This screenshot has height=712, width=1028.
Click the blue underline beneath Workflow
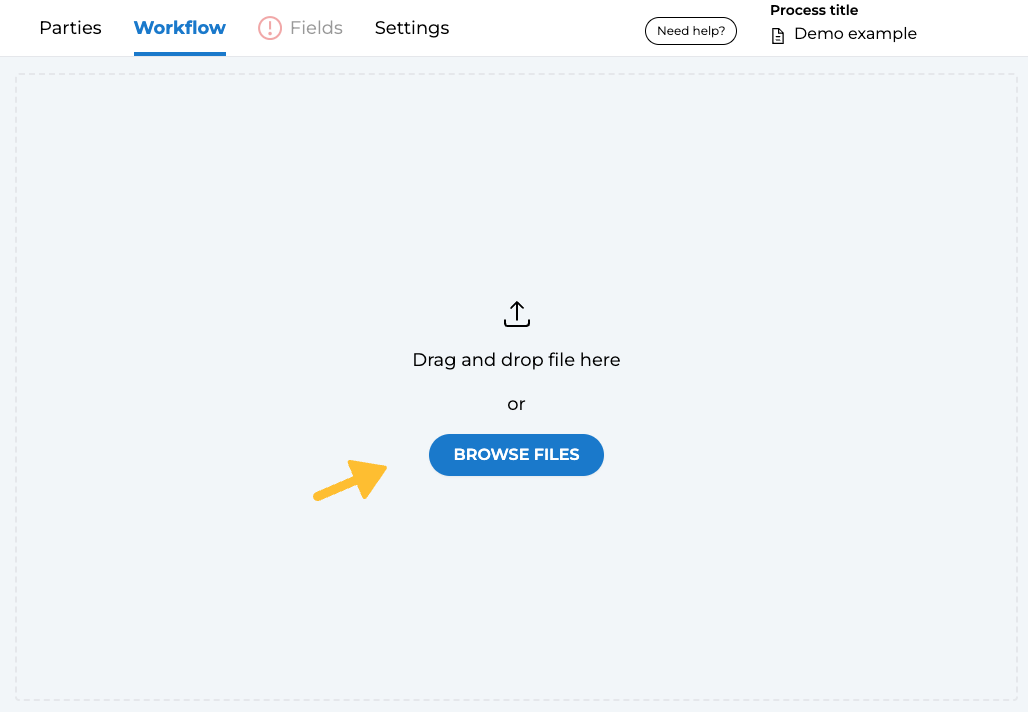[x=180, y=52]
